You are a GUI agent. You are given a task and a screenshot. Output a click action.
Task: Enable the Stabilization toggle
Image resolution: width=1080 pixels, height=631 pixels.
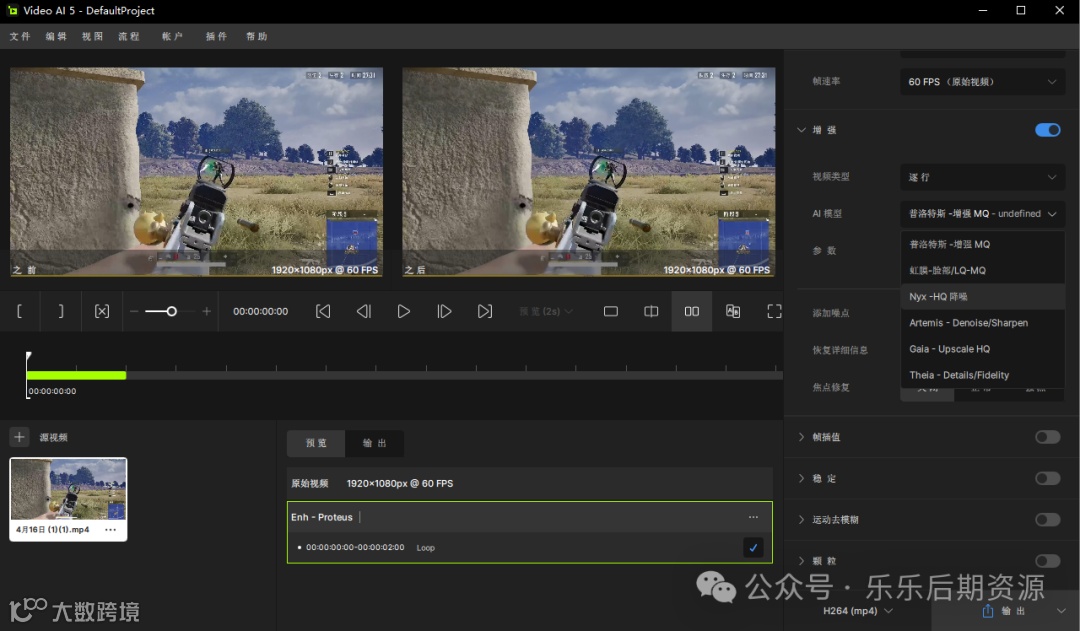(x=1048, y=478)
